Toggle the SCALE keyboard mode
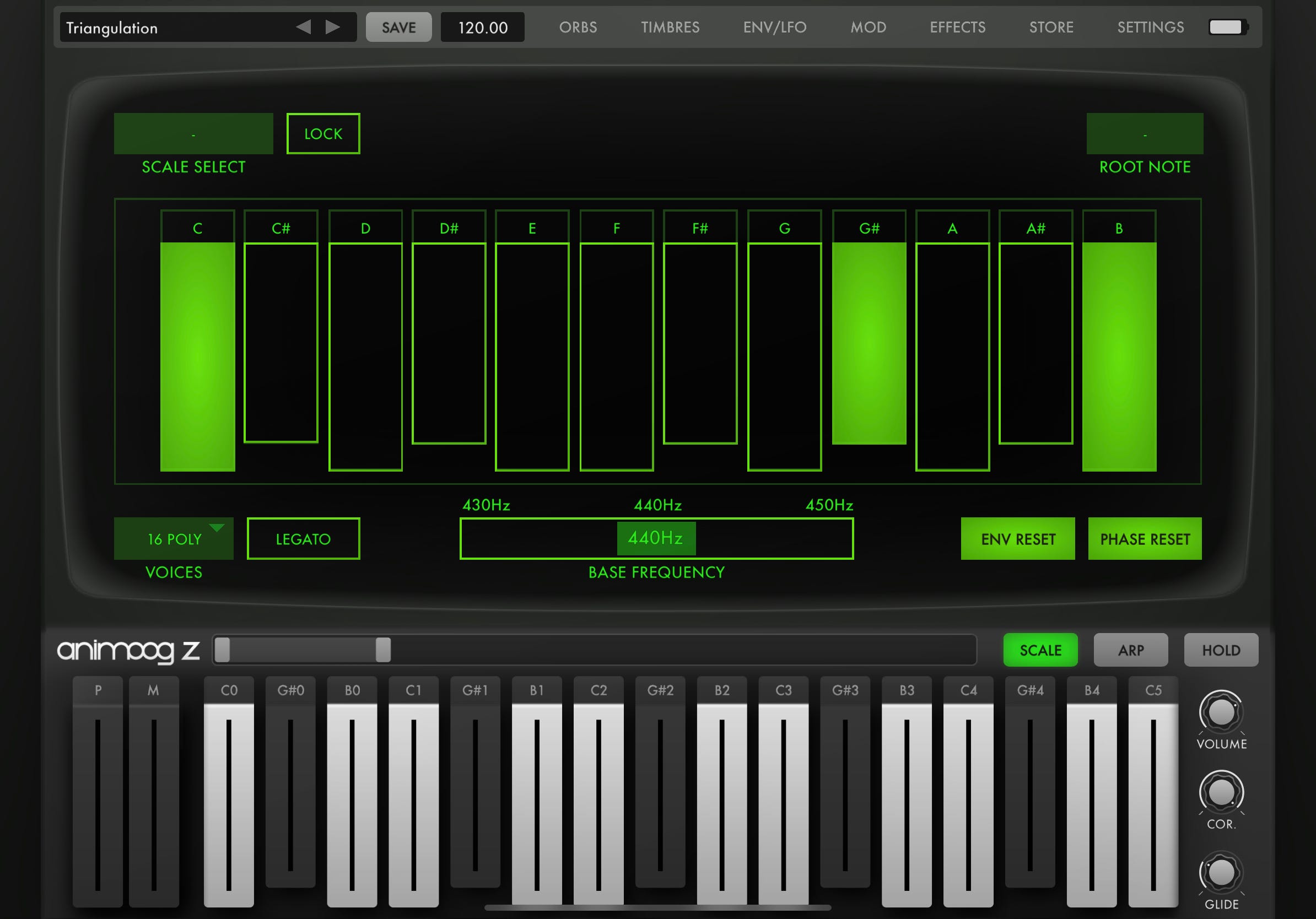 (x=1040, y=650)
